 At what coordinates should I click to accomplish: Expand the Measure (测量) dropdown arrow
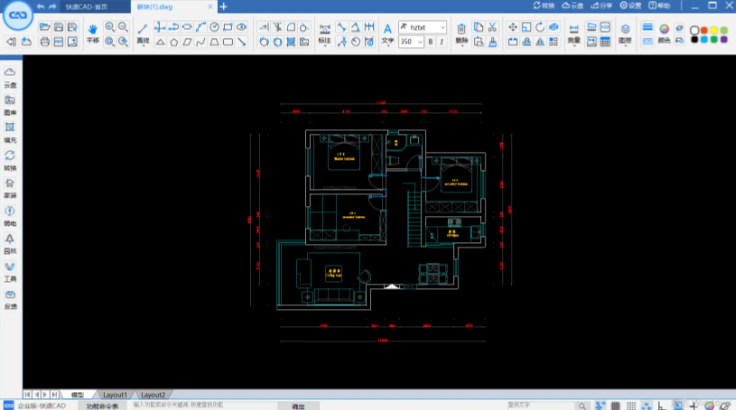pyautogui.click(x=573, y=47)
